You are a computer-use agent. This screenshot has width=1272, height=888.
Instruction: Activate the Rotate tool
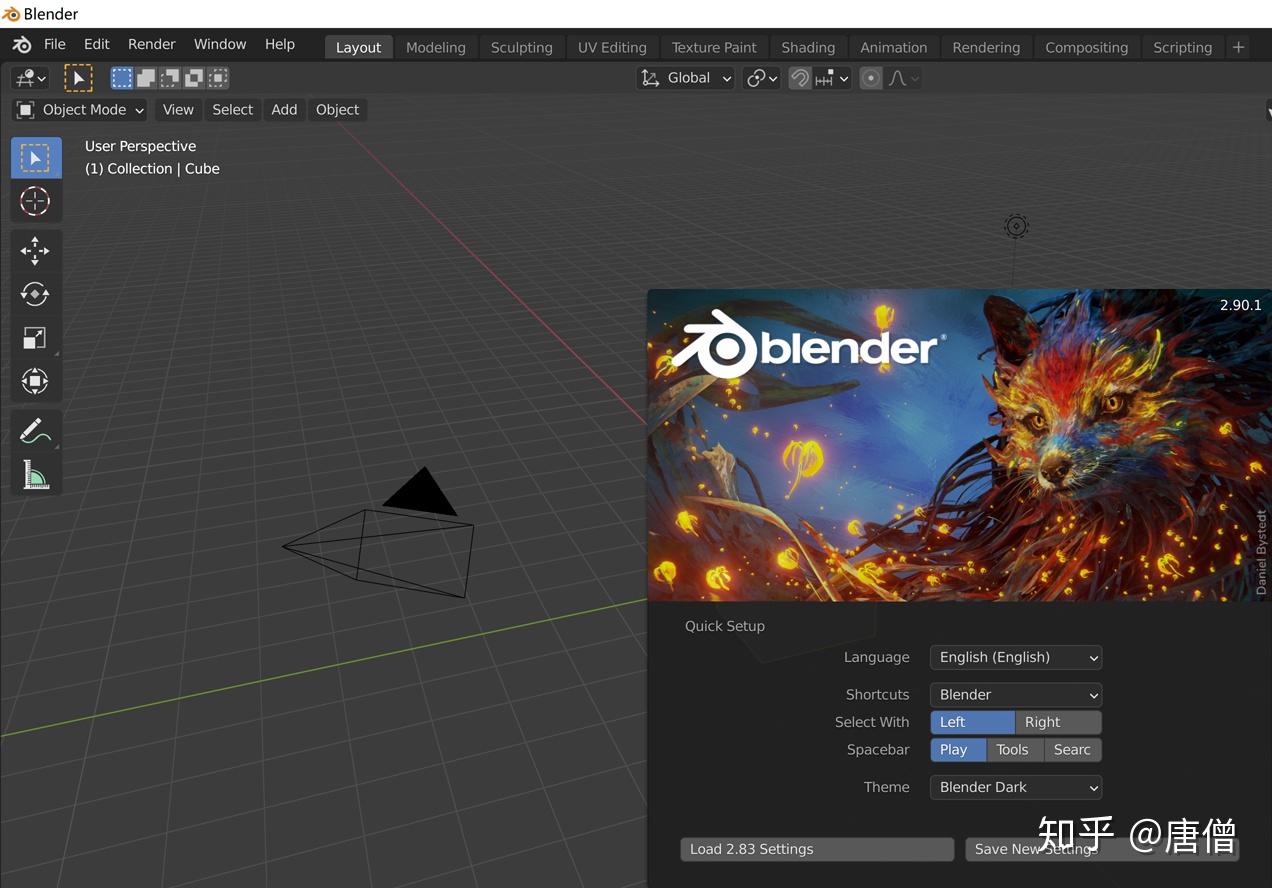point(35,293)
